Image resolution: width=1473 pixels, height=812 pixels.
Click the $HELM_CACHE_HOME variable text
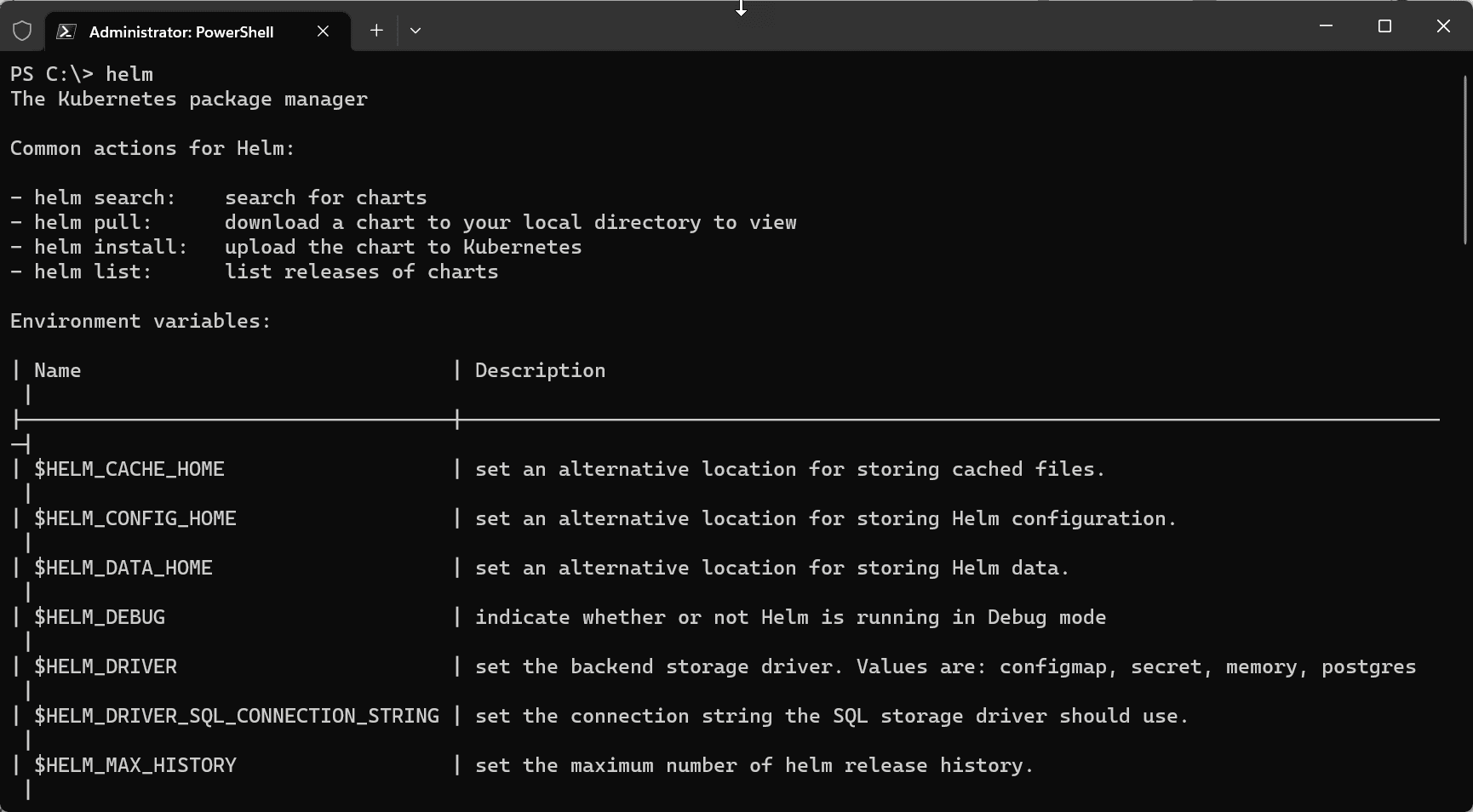(129, 469)
